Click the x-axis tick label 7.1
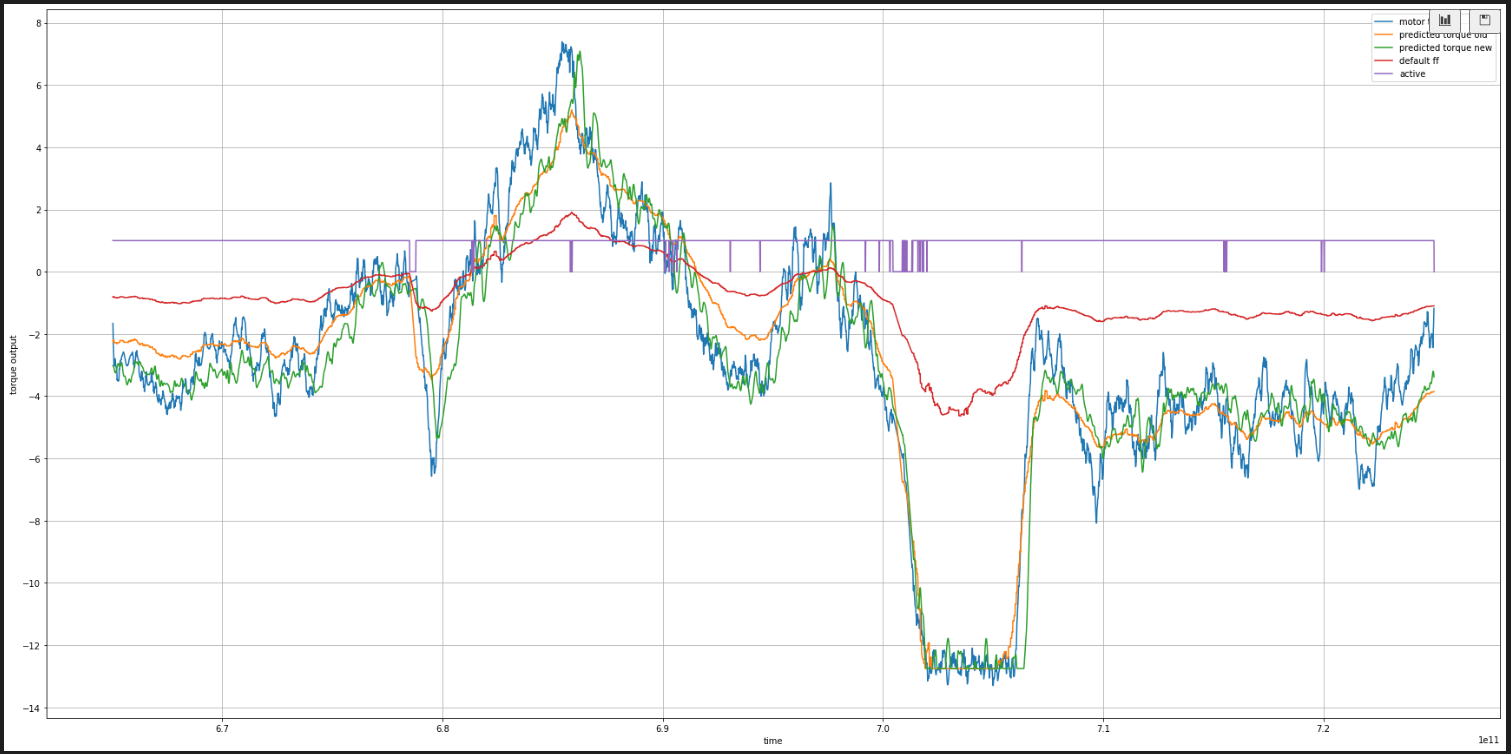 click(1103, 728)
